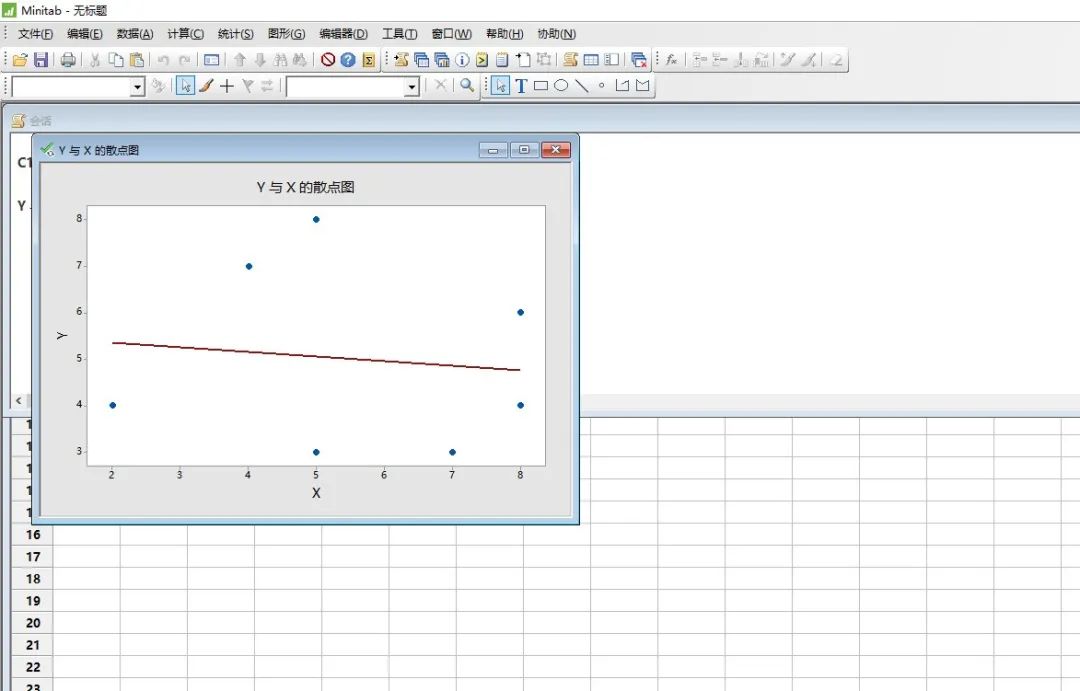Select the Text annotation tool T
This screenshot has height=691, width=1080.
[x=521, y=85]
